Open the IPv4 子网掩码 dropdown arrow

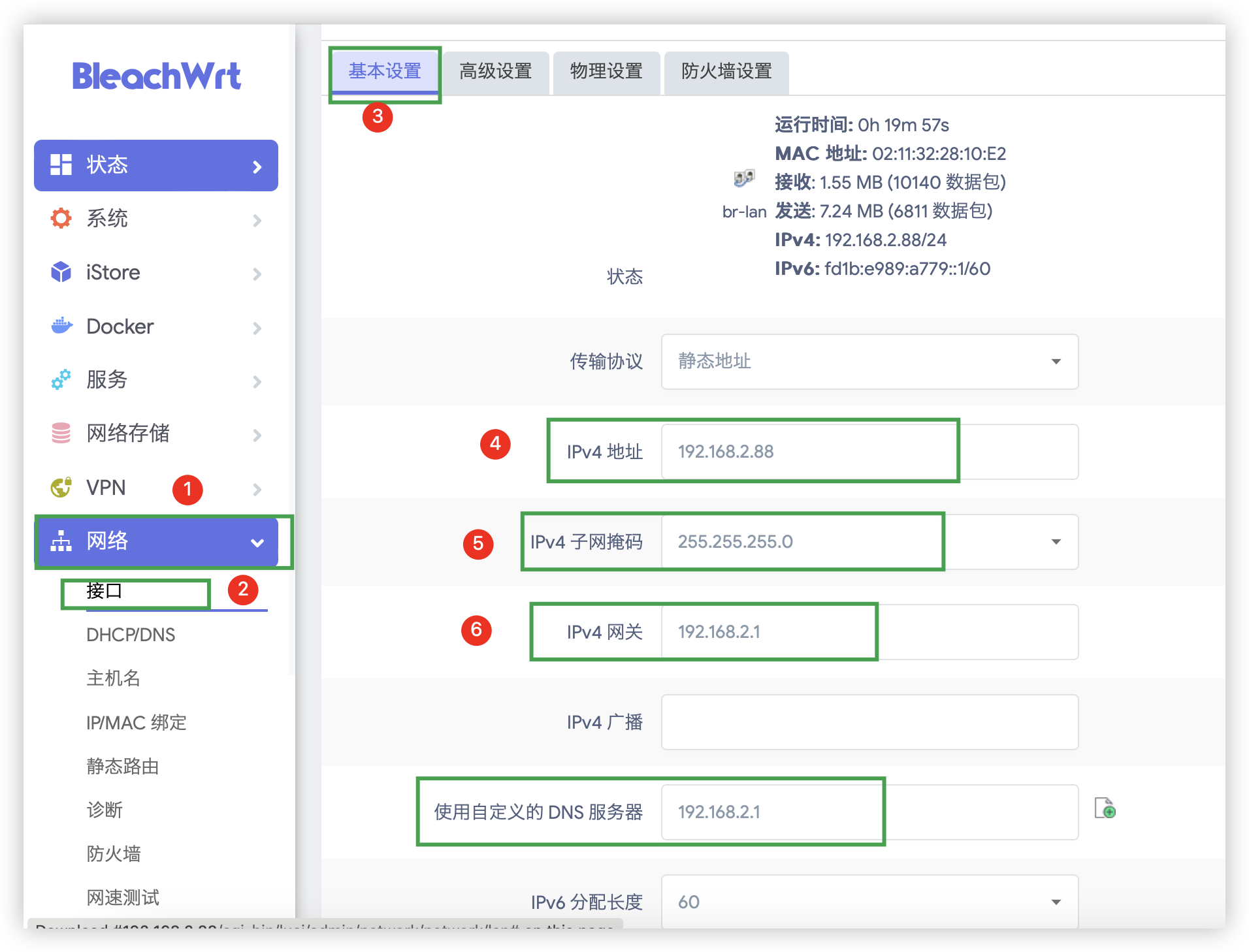pyautogui.click(x=1056, y=542)
